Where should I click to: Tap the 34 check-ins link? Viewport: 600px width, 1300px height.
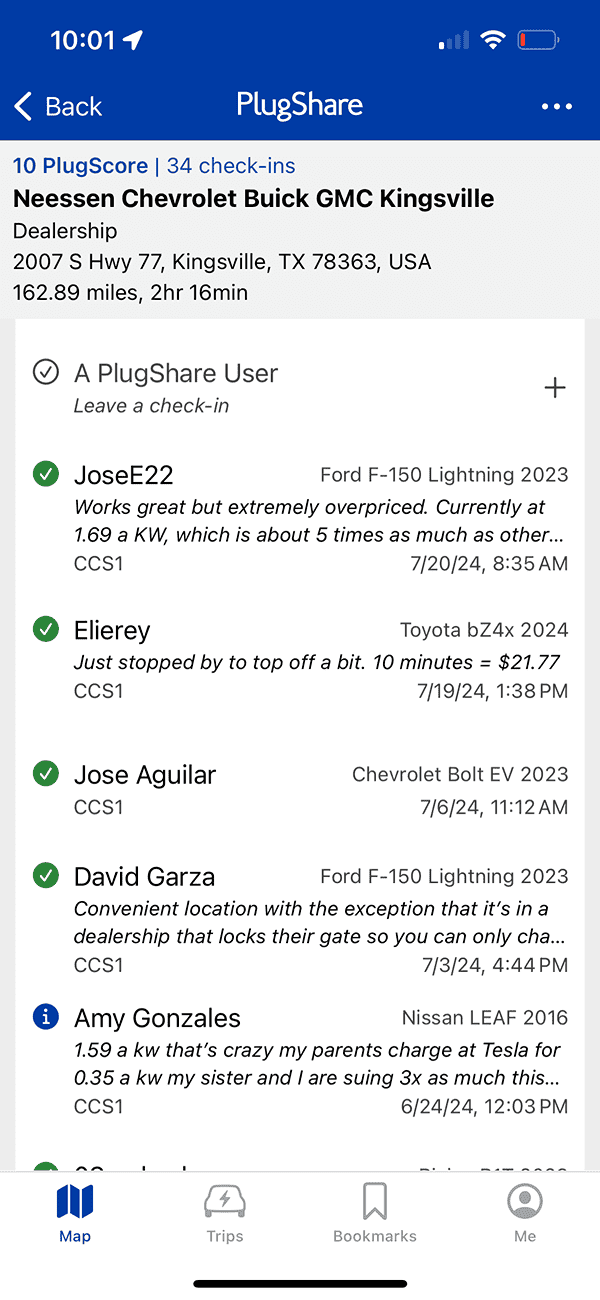[231, 166]
